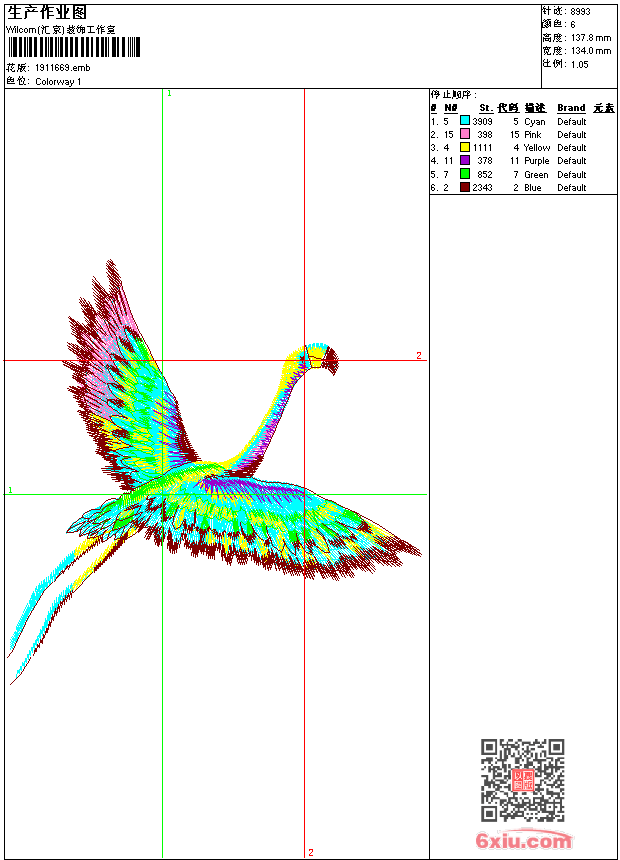Click the Blue description text
This screenshot has width=620, height=860.
pyautogui.click(x=533, y=188)
